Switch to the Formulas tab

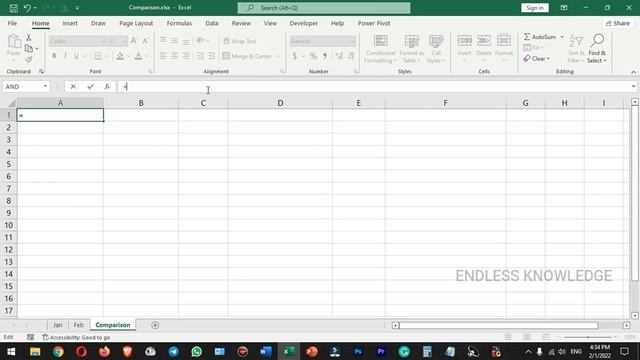tap(179, 23)
